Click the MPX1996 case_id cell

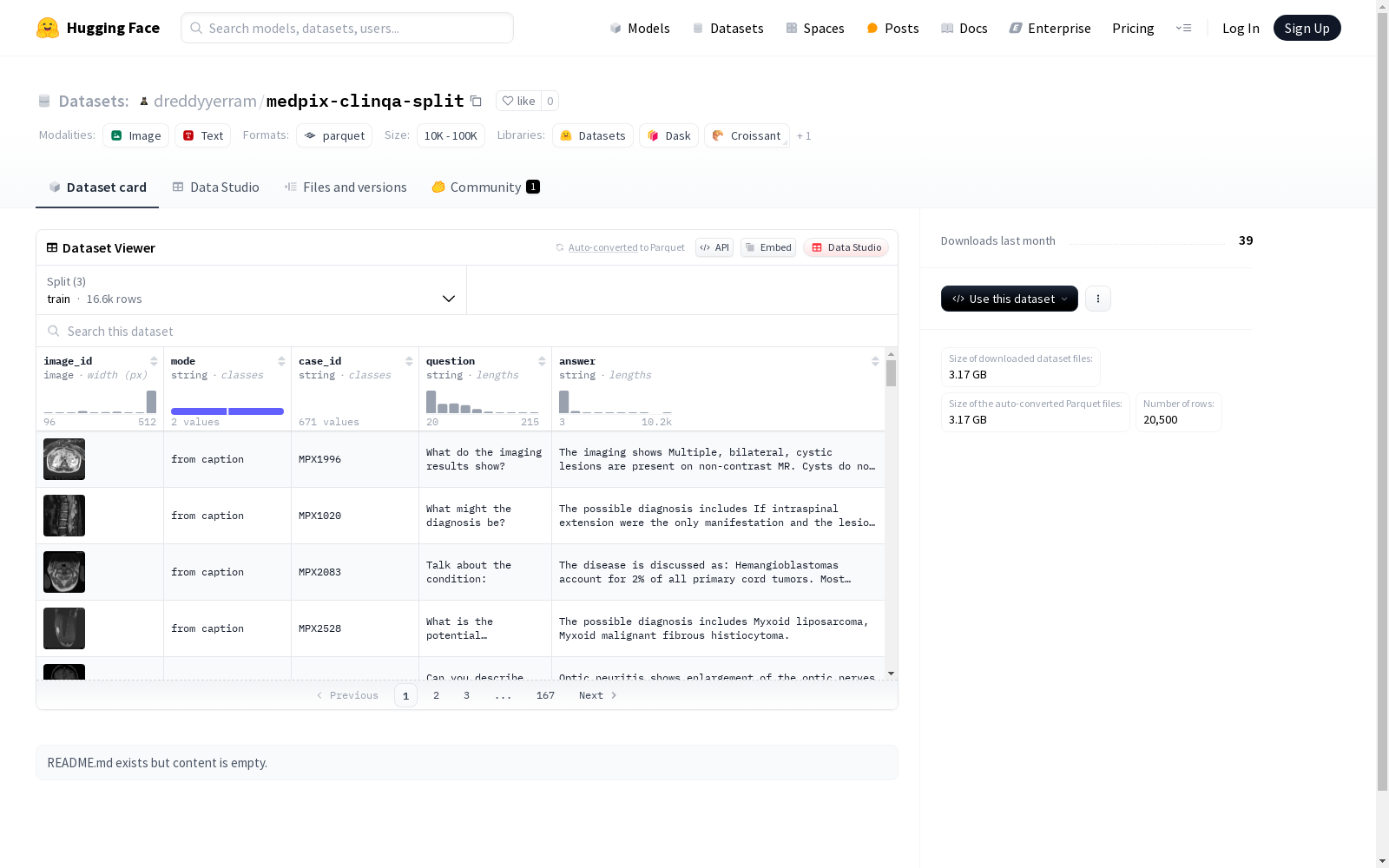coord(355,459)
